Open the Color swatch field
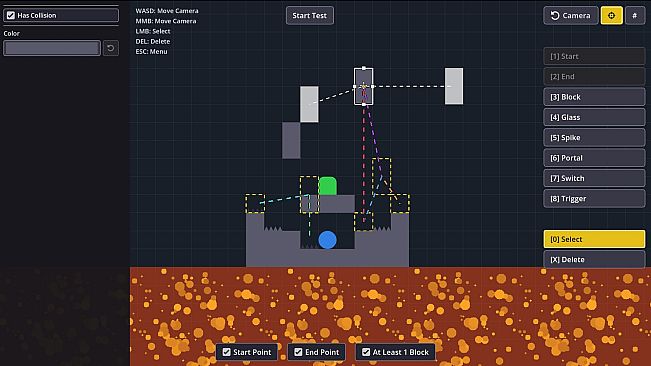The image size is (651, 366). pyautogui.click(x=52, y=48)
